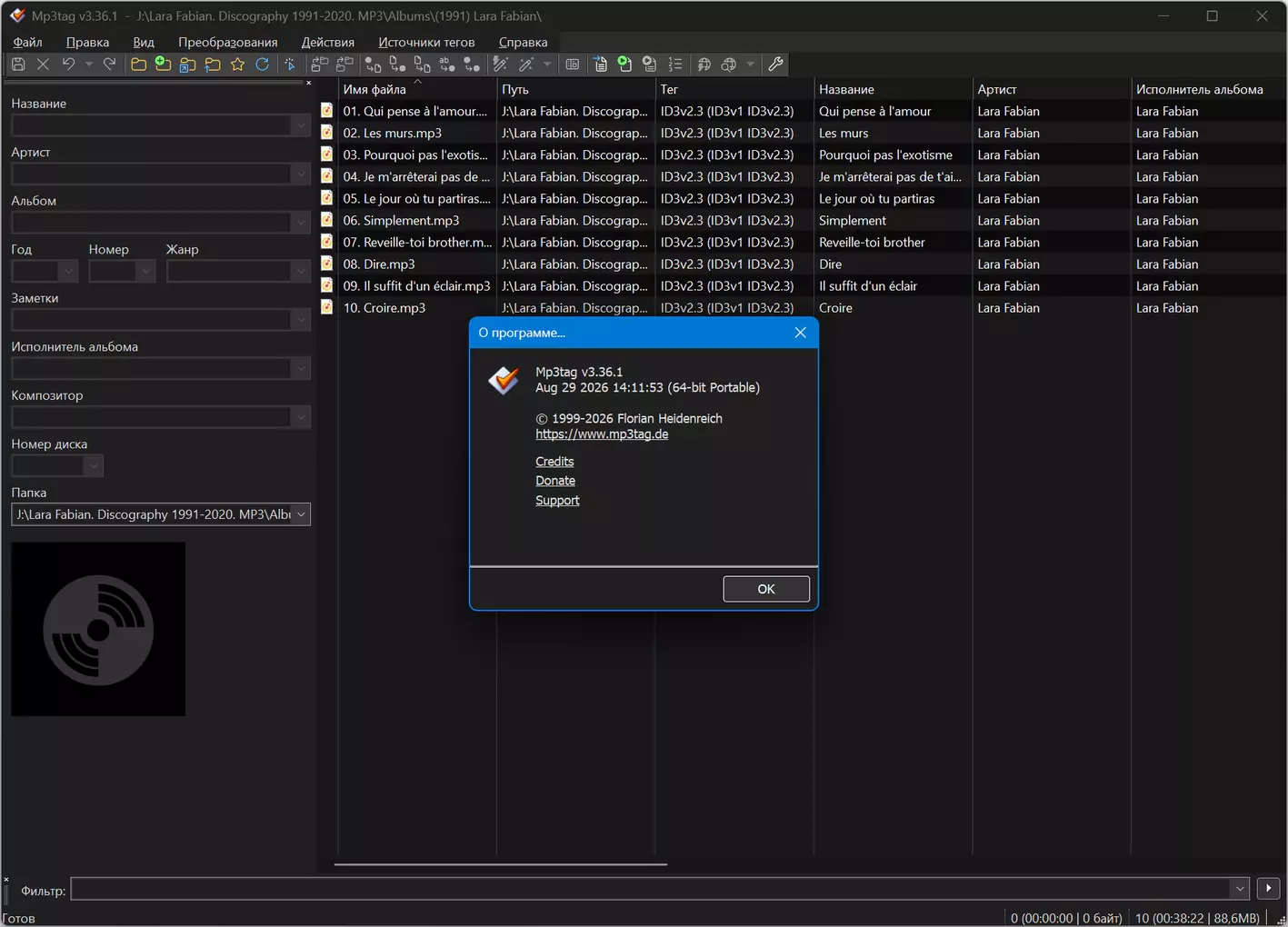
Task: Expand the Альбом combo box in tag panel
Action: click(x=301, y=223)
